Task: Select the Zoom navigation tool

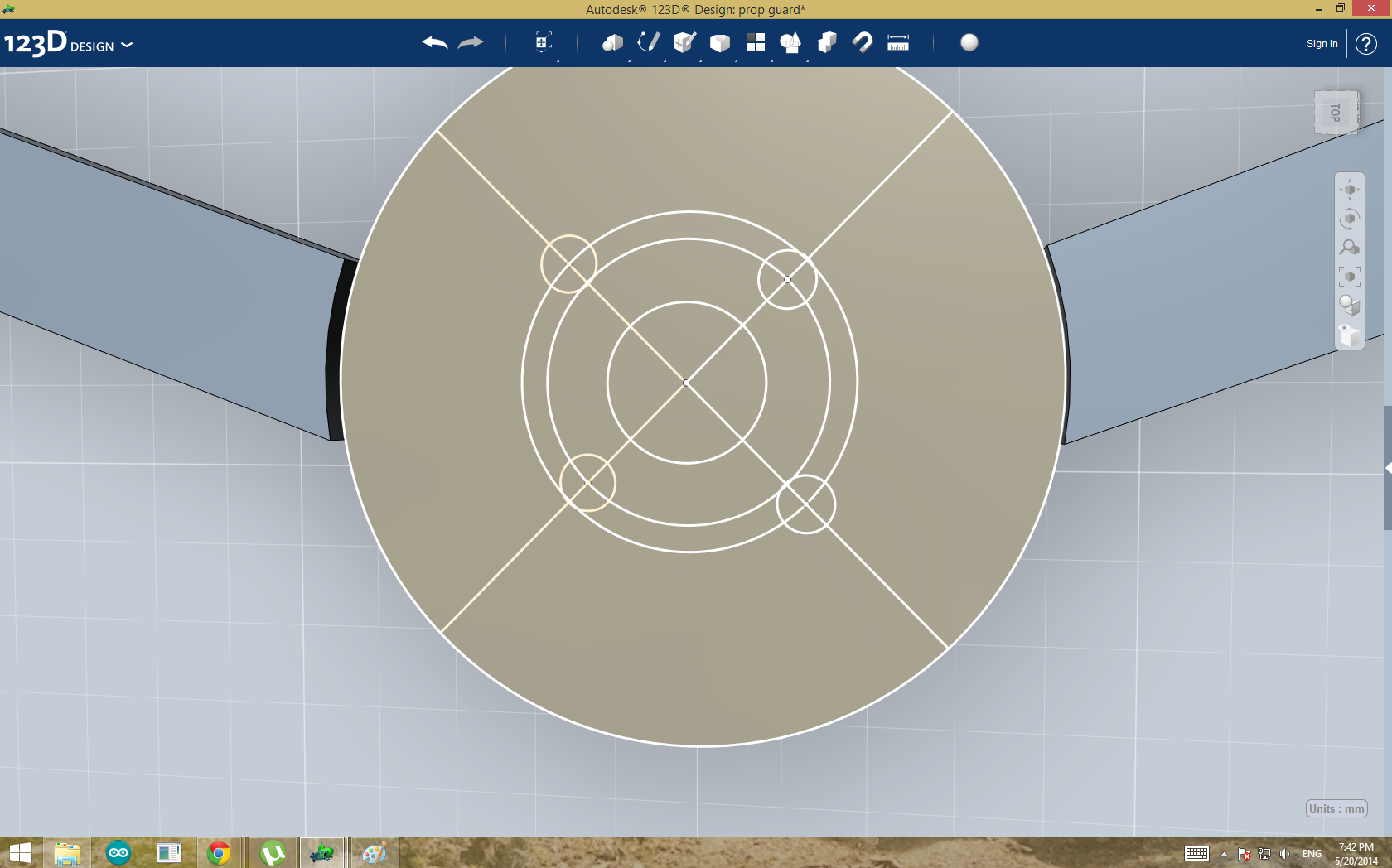Action: [x=1350, y=248]
